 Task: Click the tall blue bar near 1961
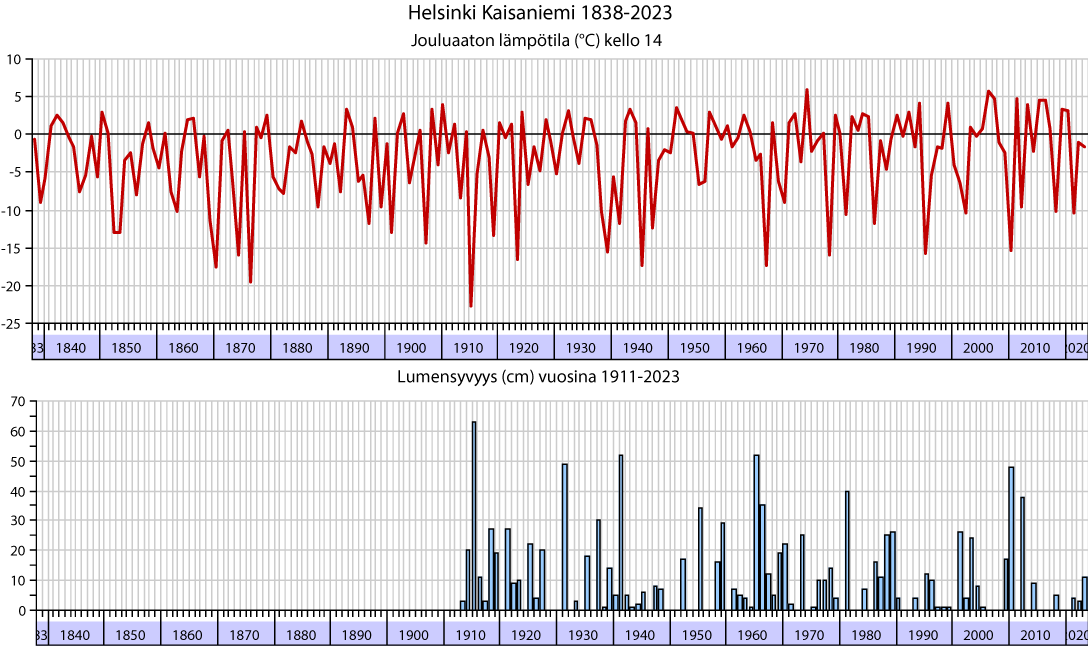point(756,532)
